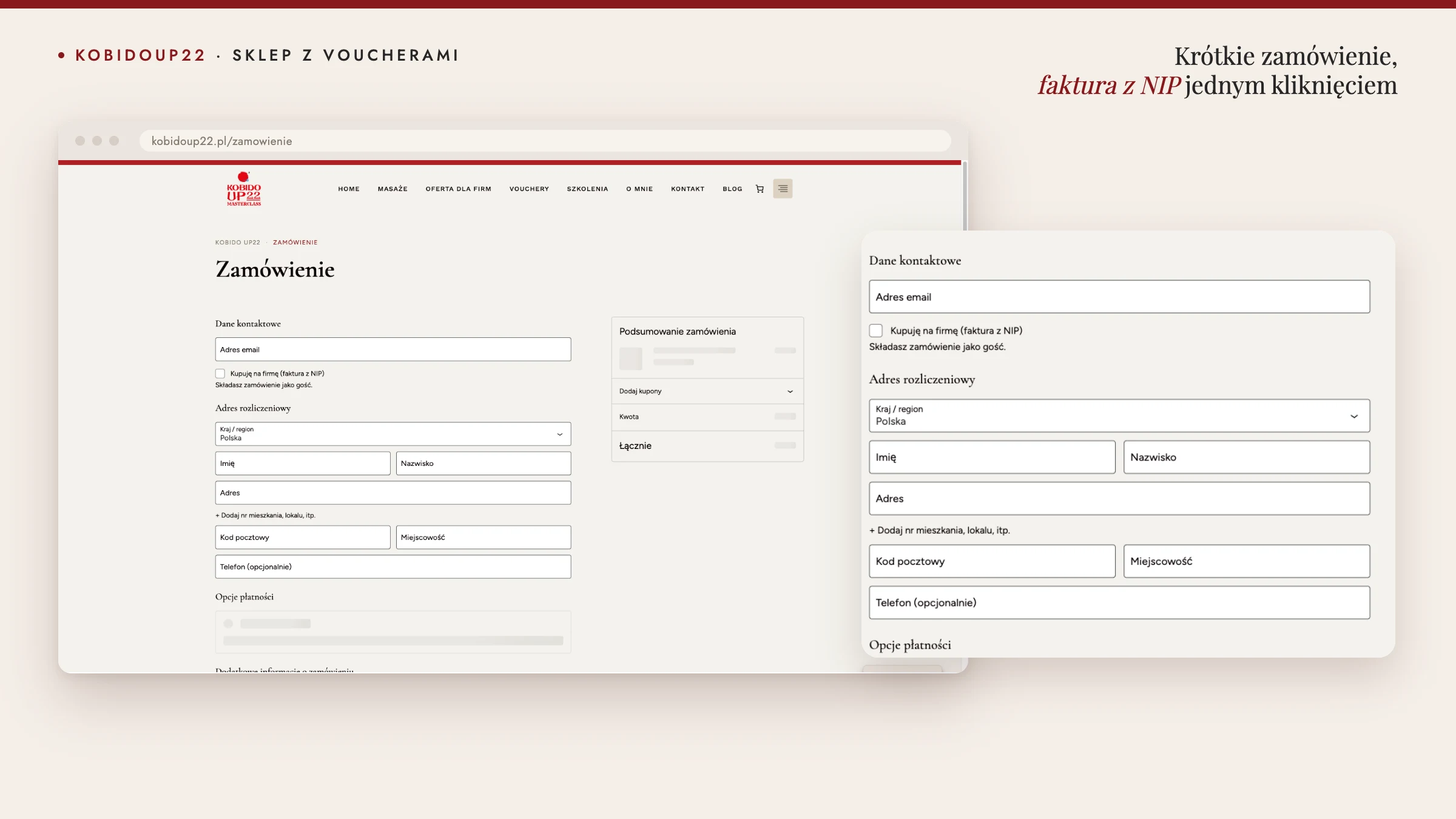This screenshot has height=819, width=1456.
Task: Click the Zamówienie page heading
Action: 275,269
